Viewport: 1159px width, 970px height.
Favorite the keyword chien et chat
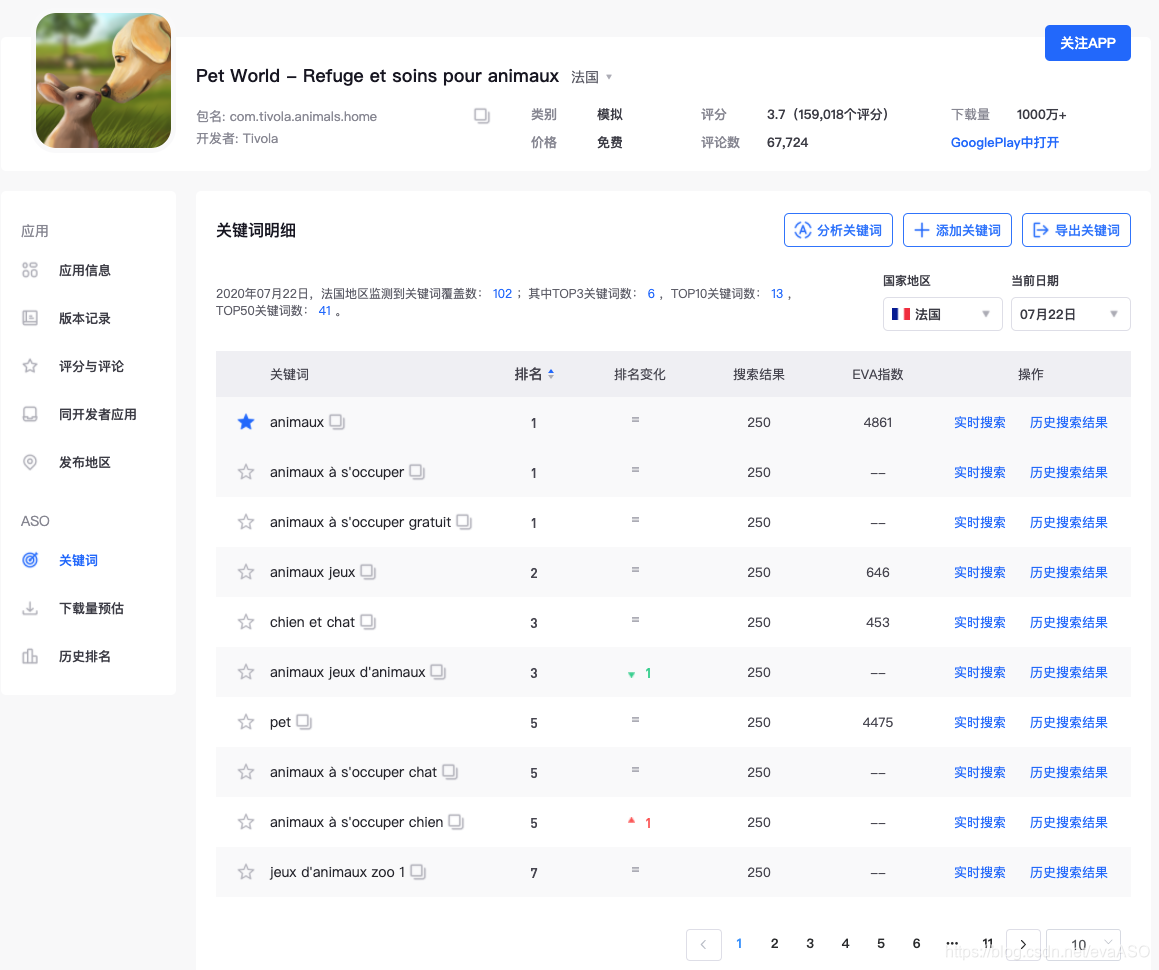pos(246,621)
